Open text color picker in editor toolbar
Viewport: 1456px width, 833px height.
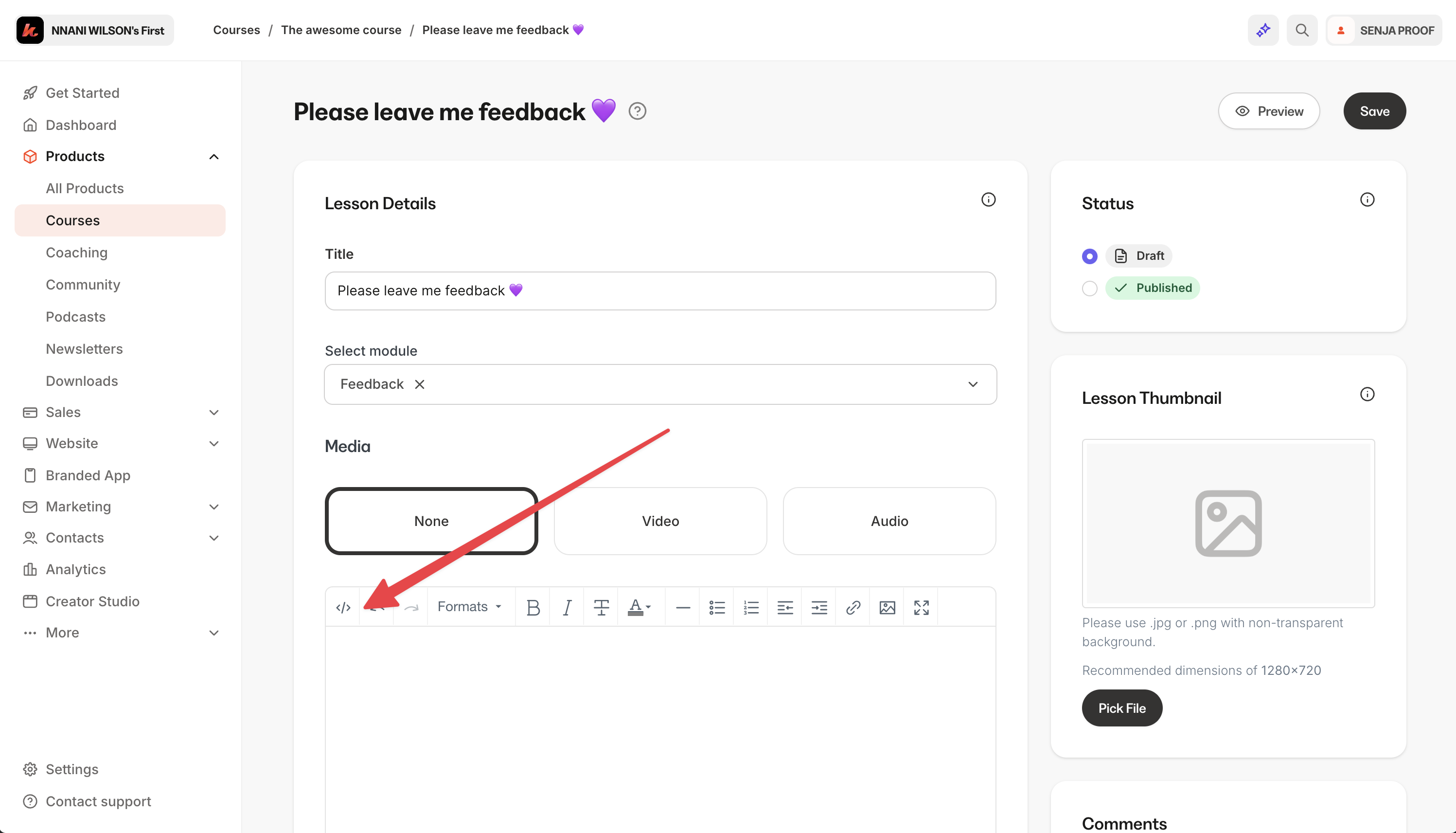point(639,607)
